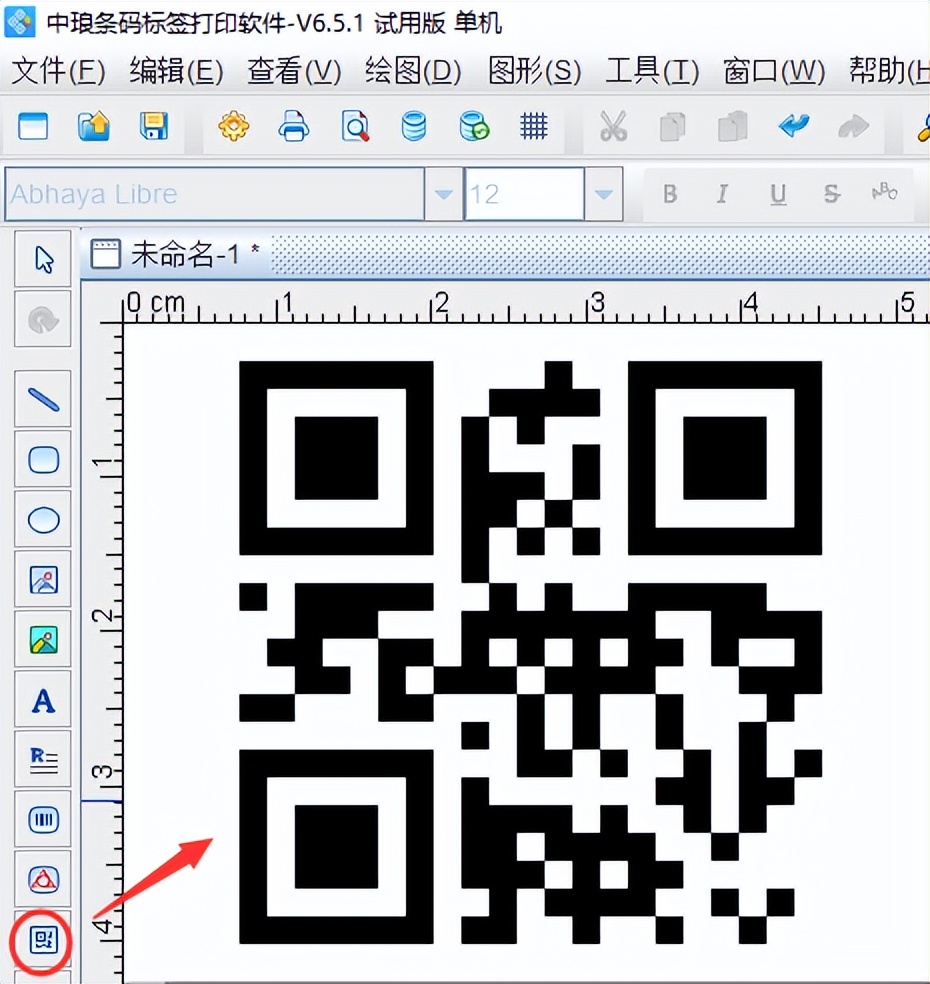Undo with the blue arrow icon
This screenshot has height=984, width=930.
tap(794, 126)
